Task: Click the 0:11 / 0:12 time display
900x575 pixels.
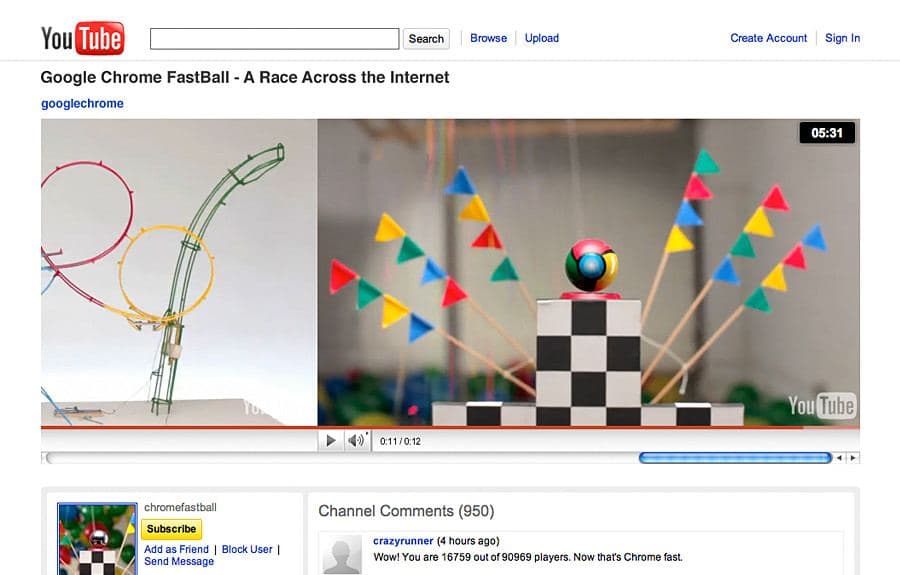Action: pos(400,441)
